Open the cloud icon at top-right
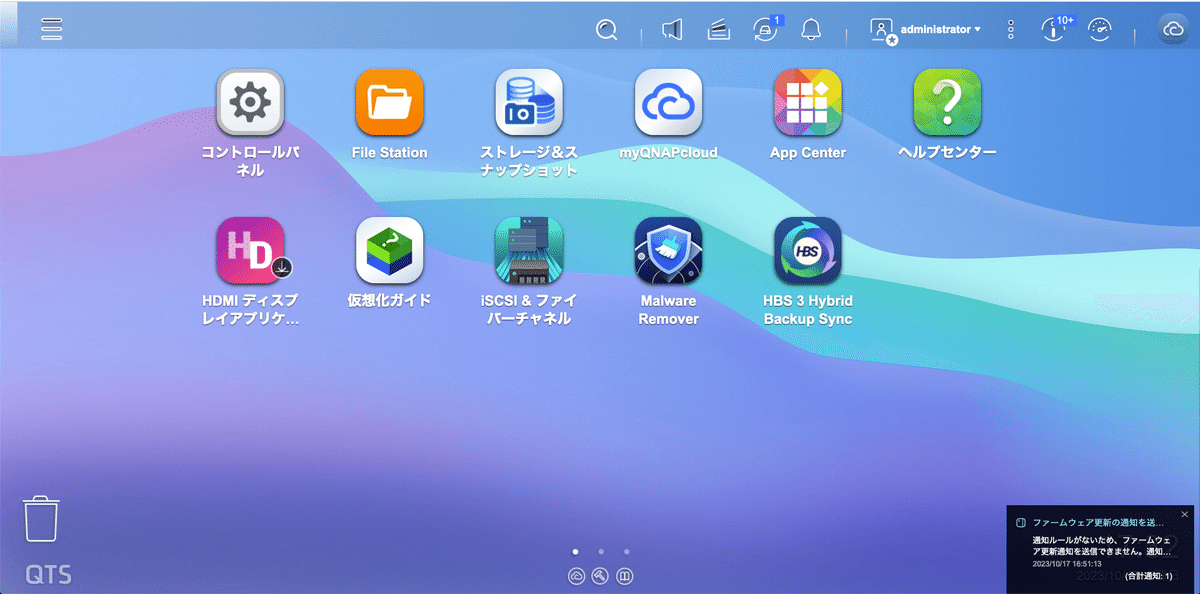 click(x=1172, y=30)
